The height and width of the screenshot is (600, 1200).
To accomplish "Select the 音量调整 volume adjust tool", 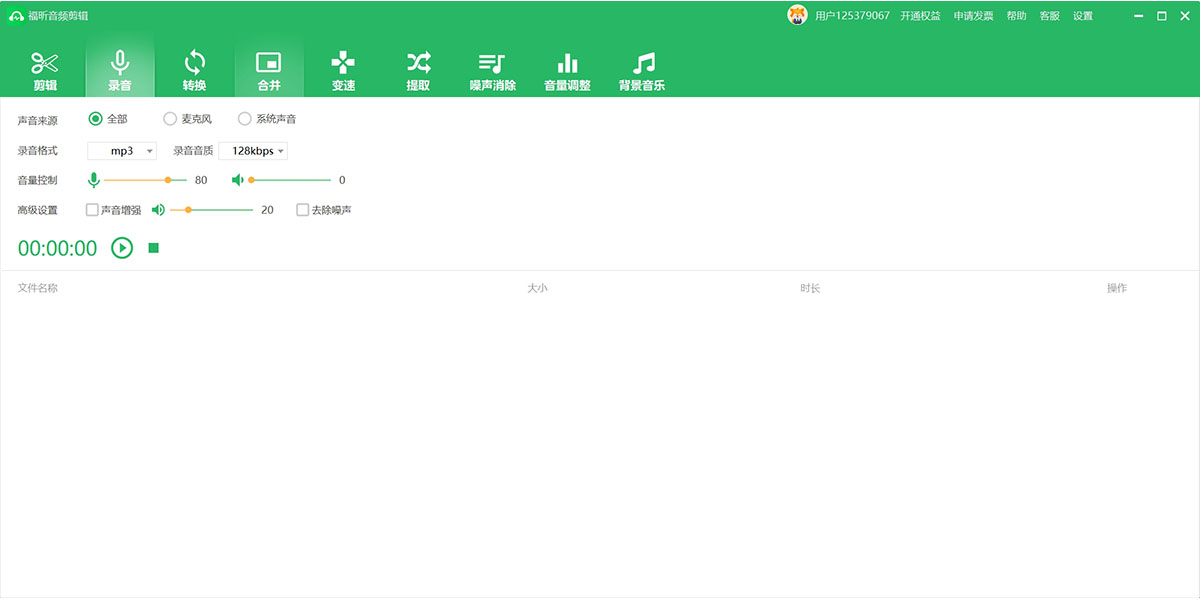I will point(567,70).
